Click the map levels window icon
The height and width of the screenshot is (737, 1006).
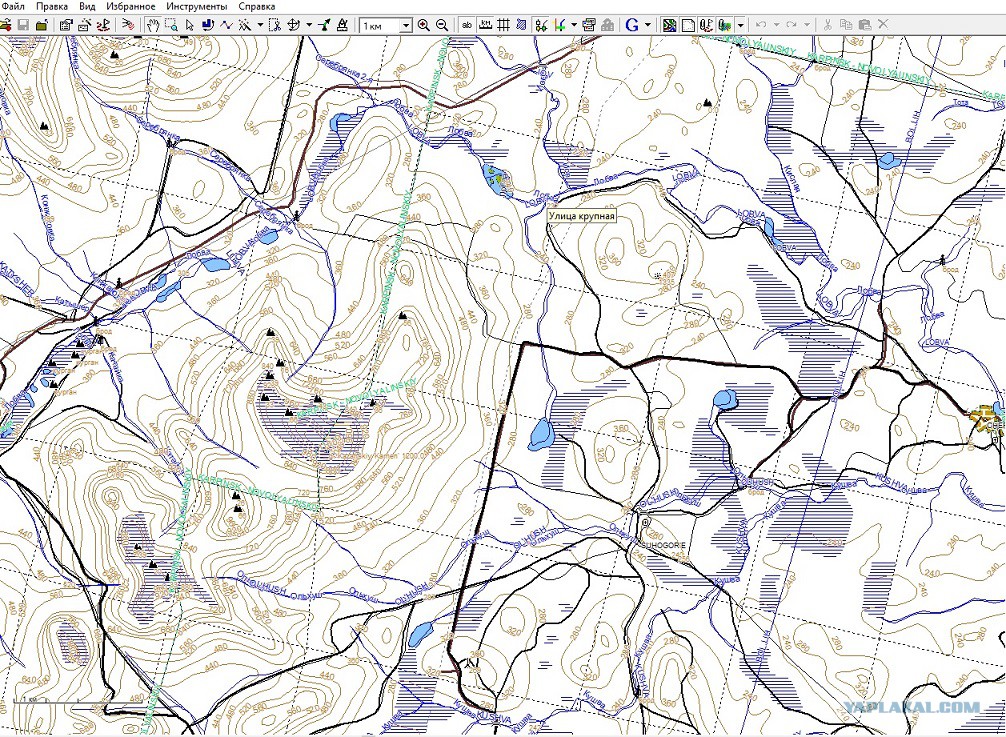tap(589, 25)
